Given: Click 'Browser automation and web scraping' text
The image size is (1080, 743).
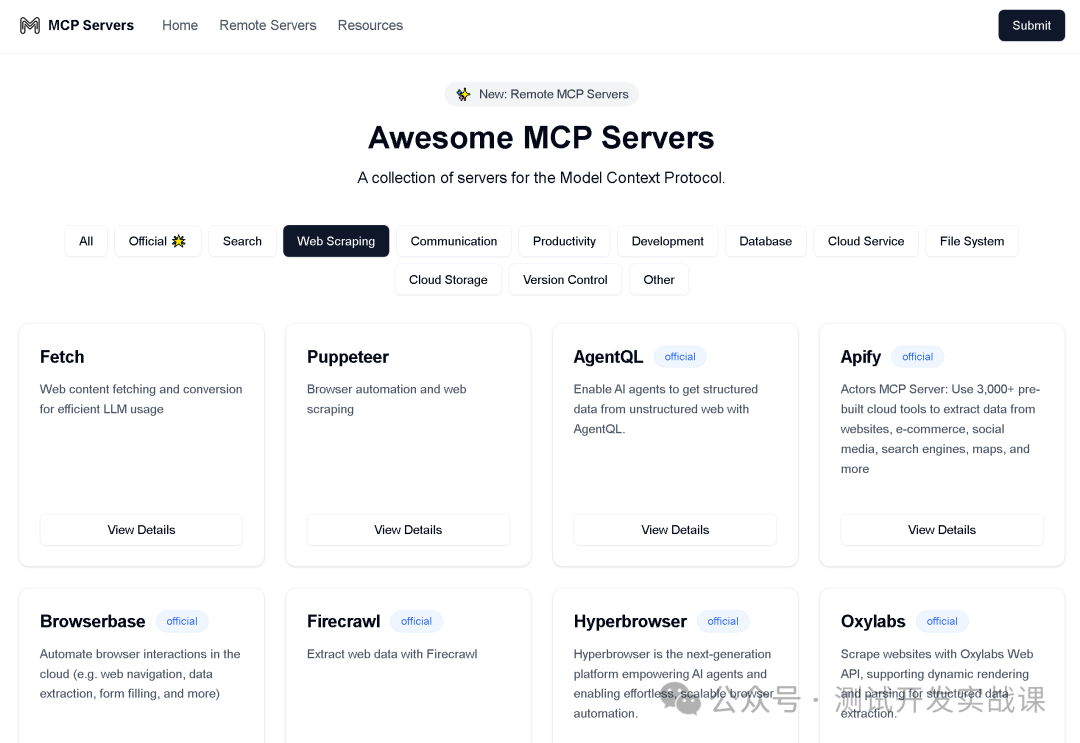Looking at the screenshot, I should click(386, 399).
